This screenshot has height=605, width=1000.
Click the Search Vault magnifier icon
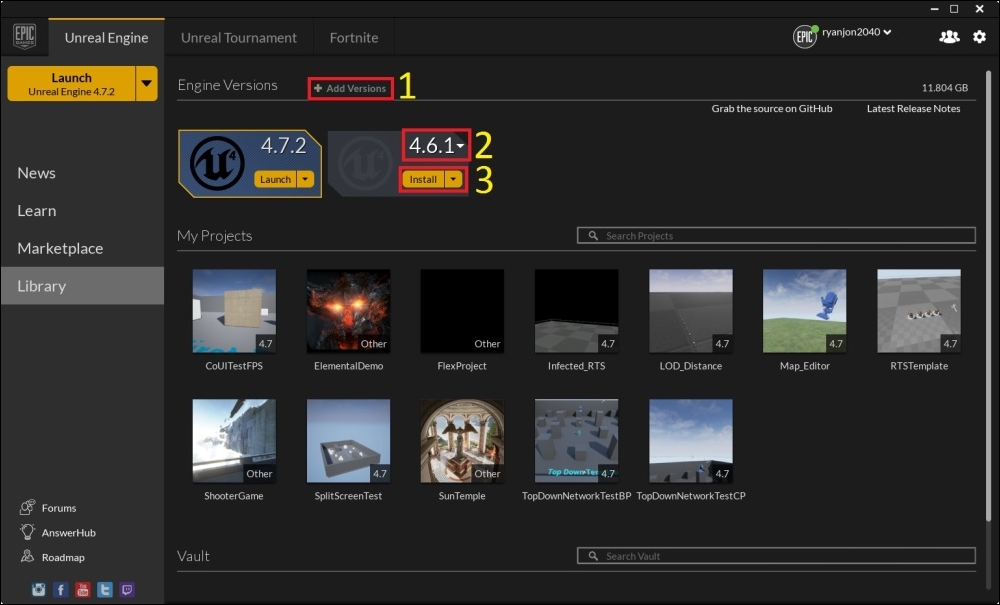(593, 556)
